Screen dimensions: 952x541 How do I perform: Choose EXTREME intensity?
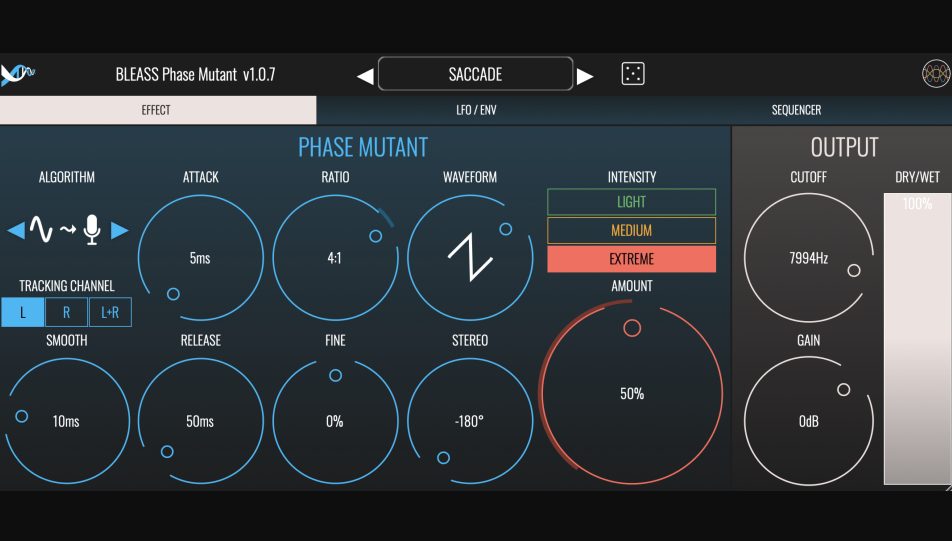click(x=631, y=259)
